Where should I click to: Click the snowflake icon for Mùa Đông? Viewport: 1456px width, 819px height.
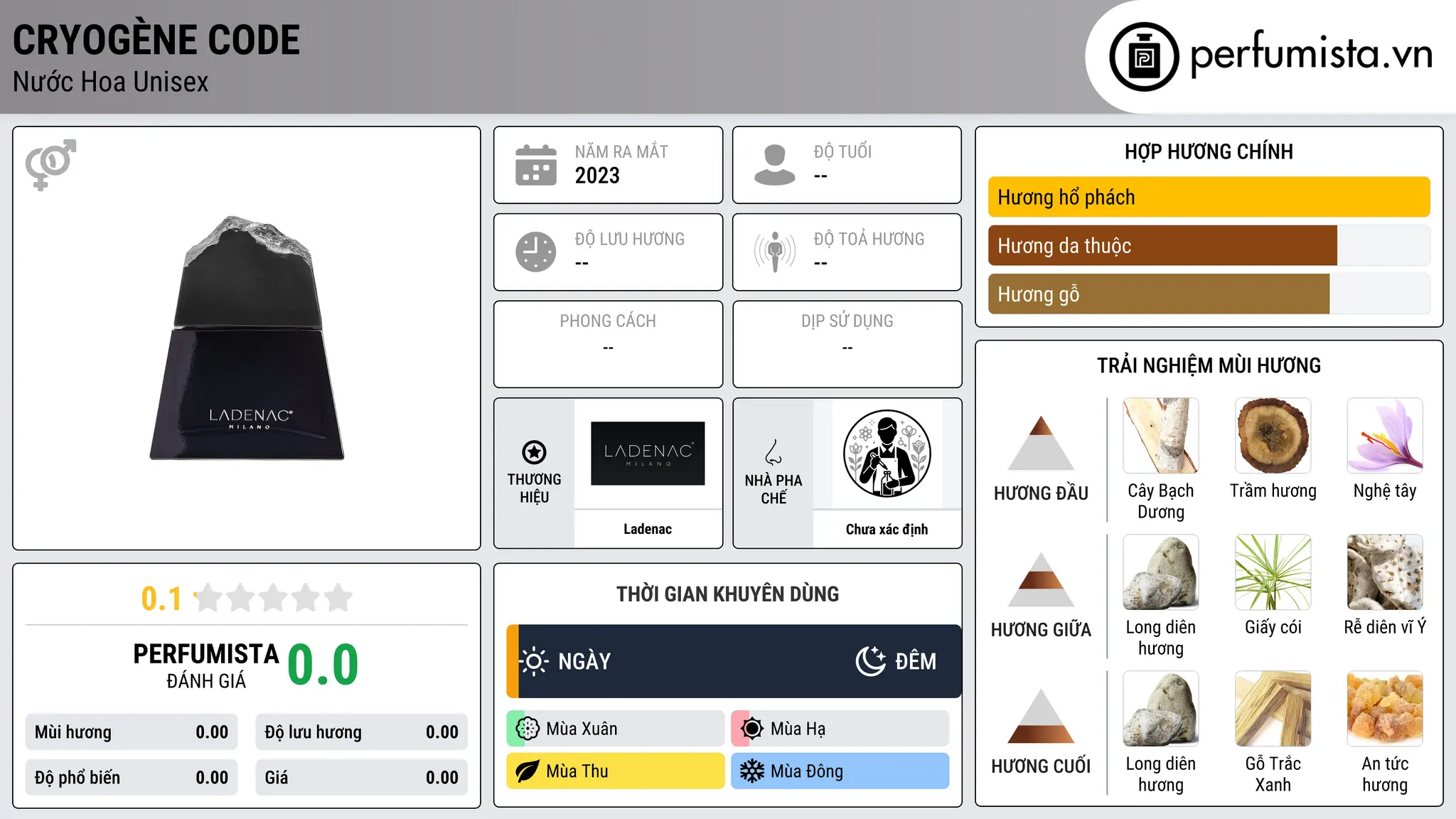pos(752,771)
